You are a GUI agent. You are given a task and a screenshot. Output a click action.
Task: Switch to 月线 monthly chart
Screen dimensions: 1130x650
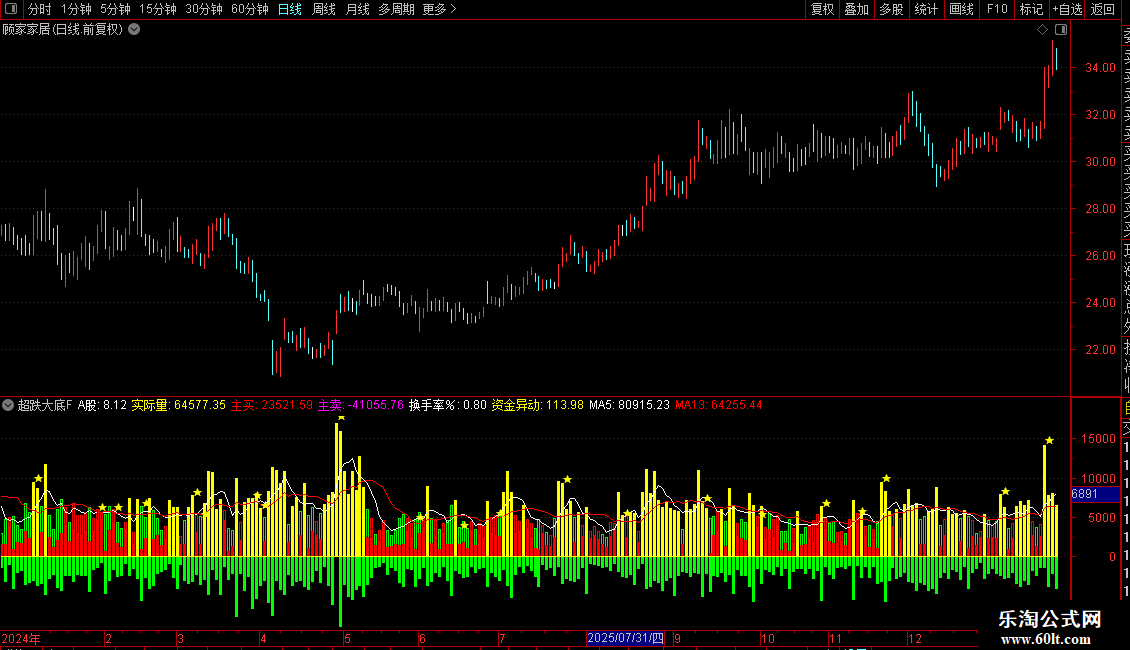357,9
